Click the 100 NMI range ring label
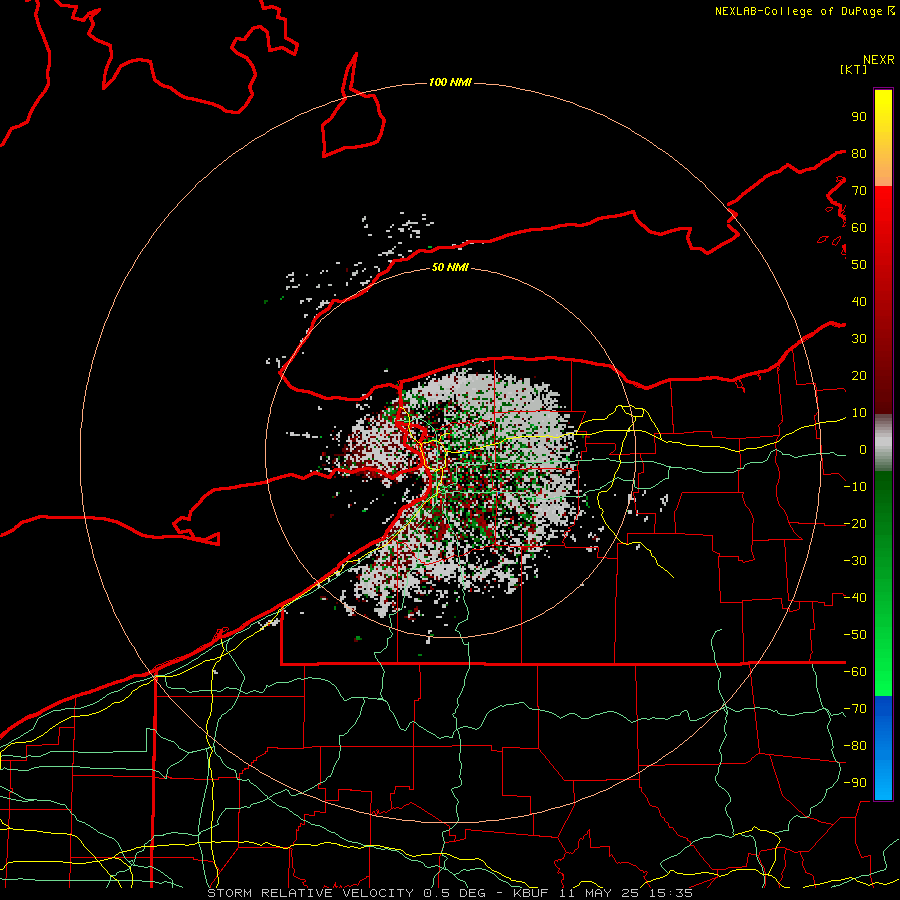Viewport: 900px width, 900px height. (450, 82)
